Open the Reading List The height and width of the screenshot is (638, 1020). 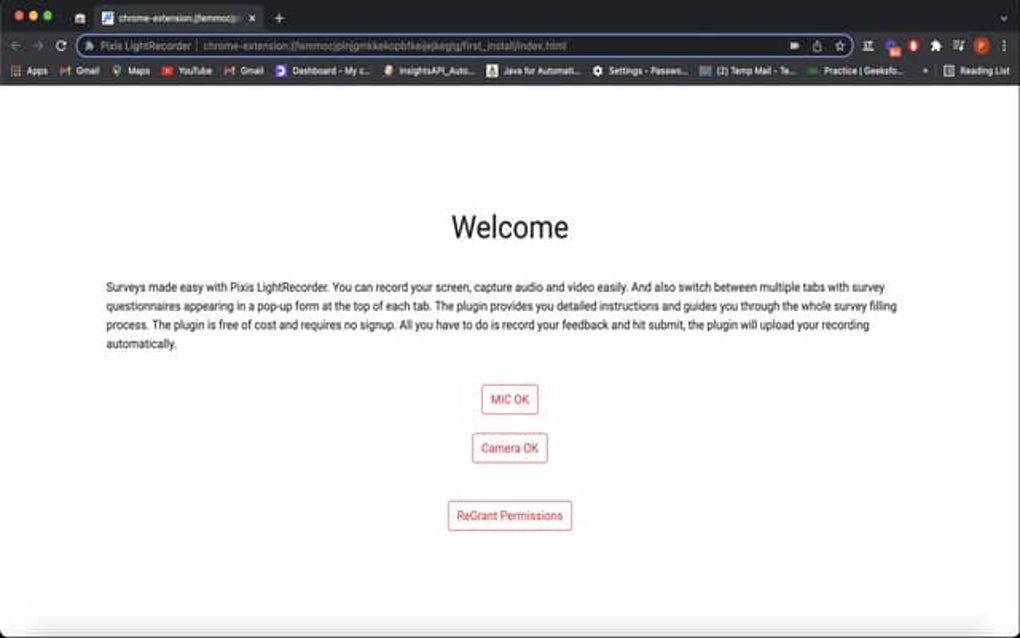[x=981, y=71]
